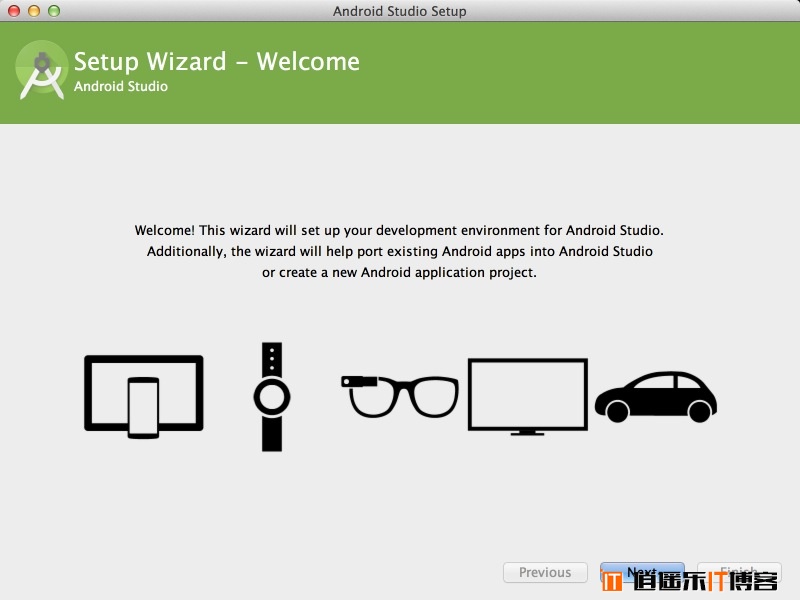Continue with the Next button

[642, 572]
